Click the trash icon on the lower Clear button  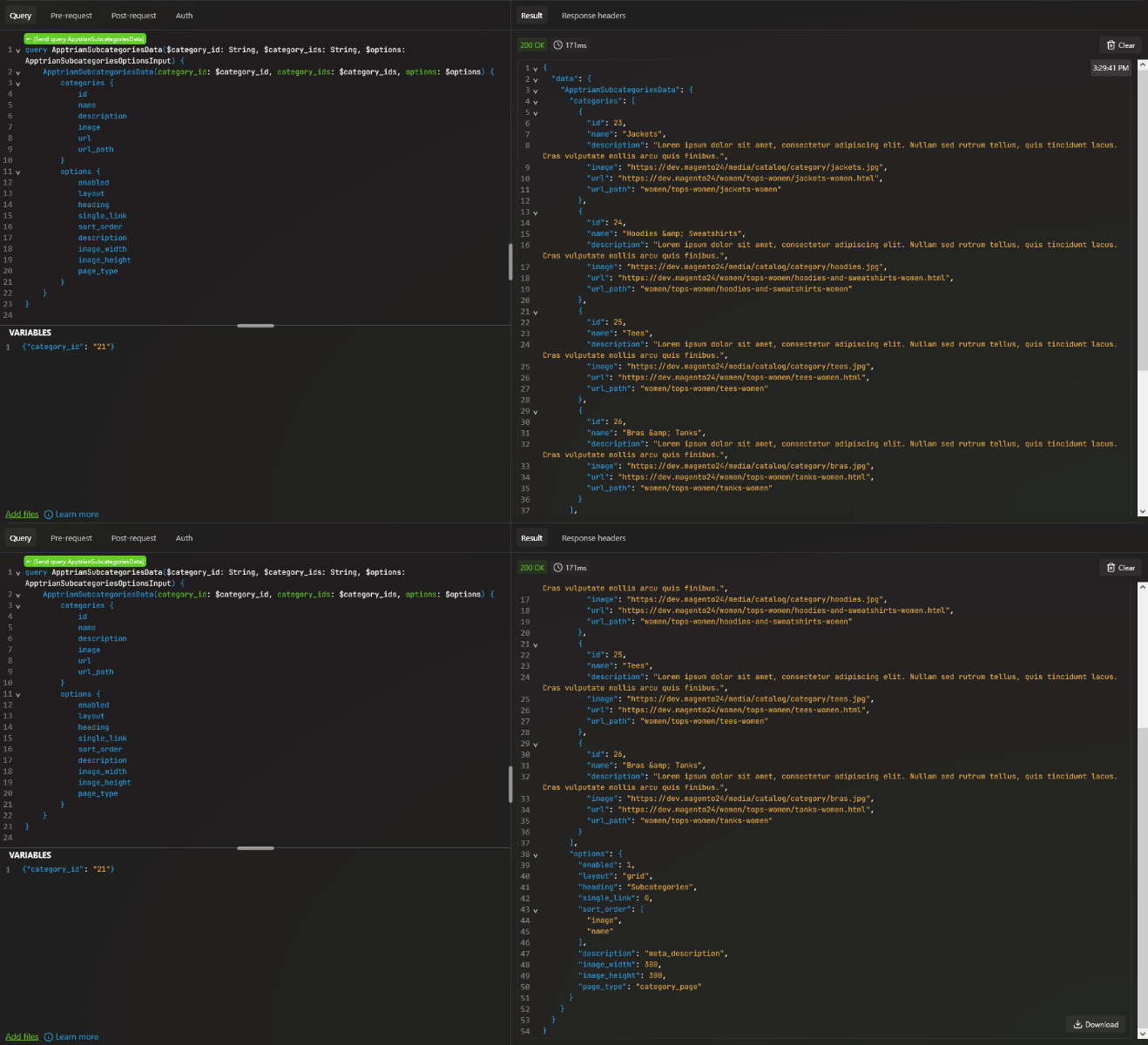point(1111,568)
